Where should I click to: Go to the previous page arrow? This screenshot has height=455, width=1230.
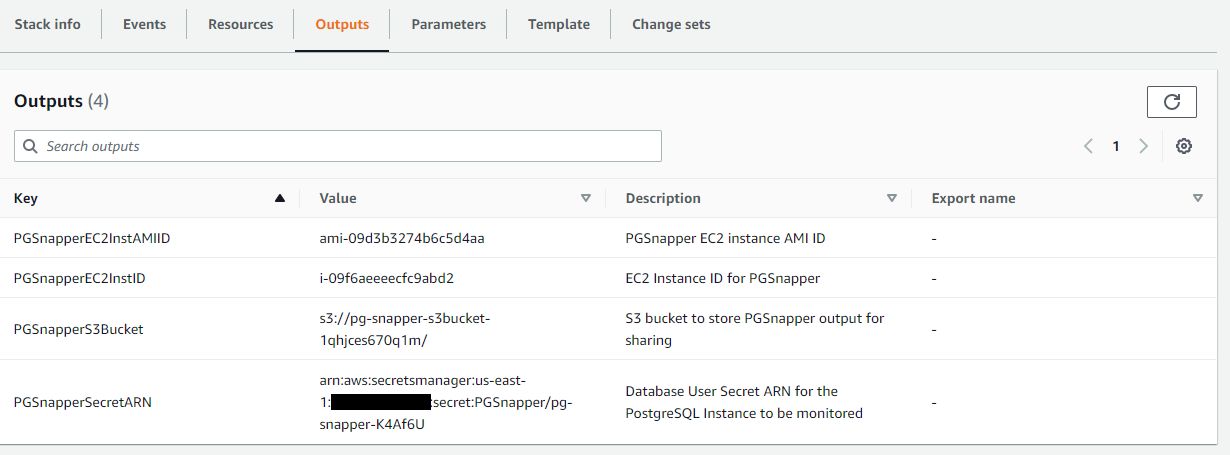click(1088, 146)
